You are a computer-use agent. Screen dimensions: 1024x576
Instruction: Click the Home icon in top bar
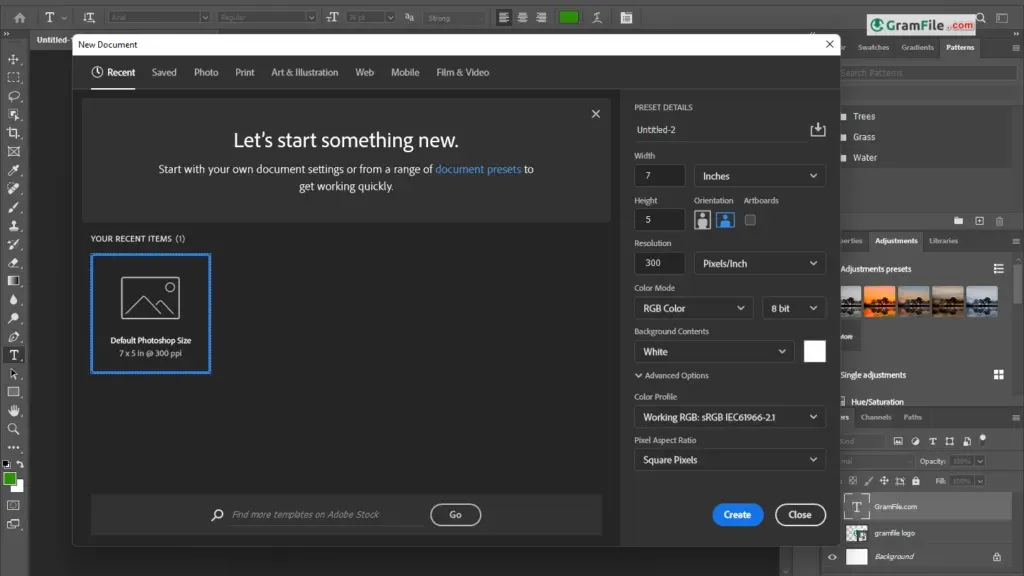pyautogui.click(x=20, y=18)
